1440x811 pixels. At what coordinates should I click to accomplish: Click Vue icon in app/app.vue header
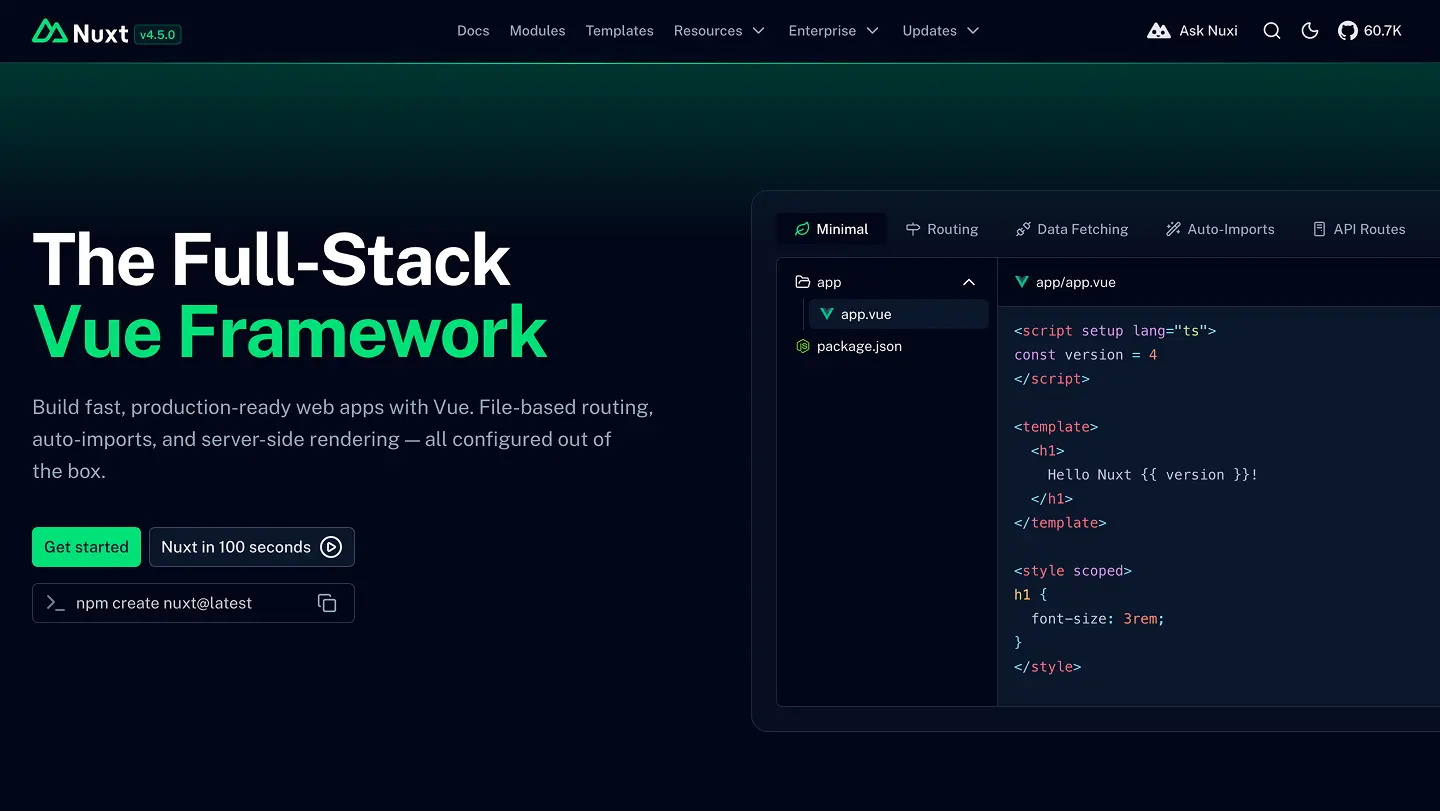pyautogui.click(x=1022, y=282)
